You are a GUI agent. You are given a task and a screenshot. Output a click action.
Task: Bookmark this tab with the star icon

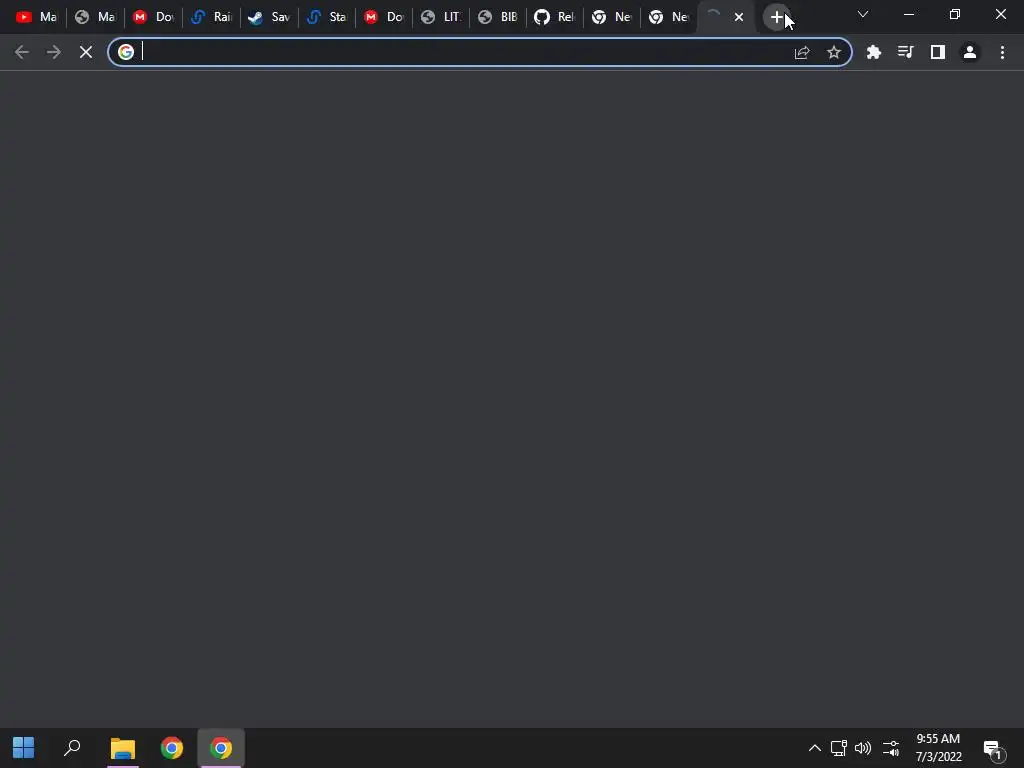(x=833, y=52)
